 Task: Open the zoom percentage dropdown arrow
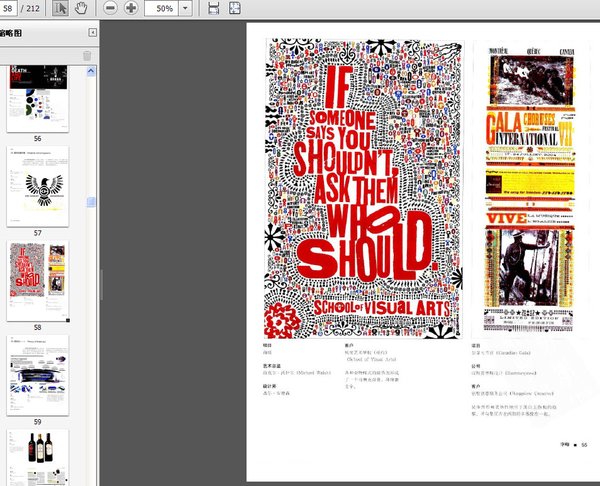click(x=186, y=8)
